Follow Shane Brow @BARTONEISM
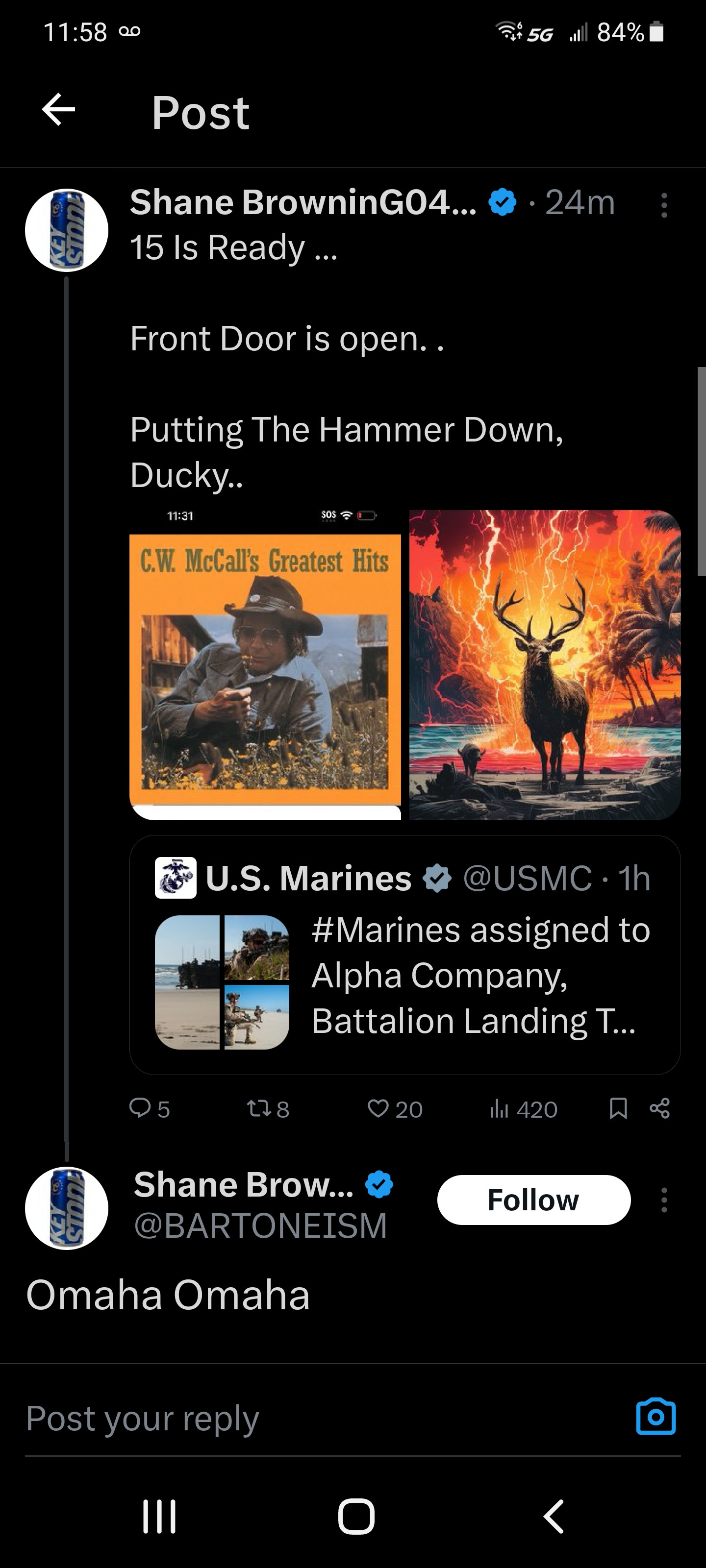Screen dimensions: 706x1568 tap(533, 1200)
